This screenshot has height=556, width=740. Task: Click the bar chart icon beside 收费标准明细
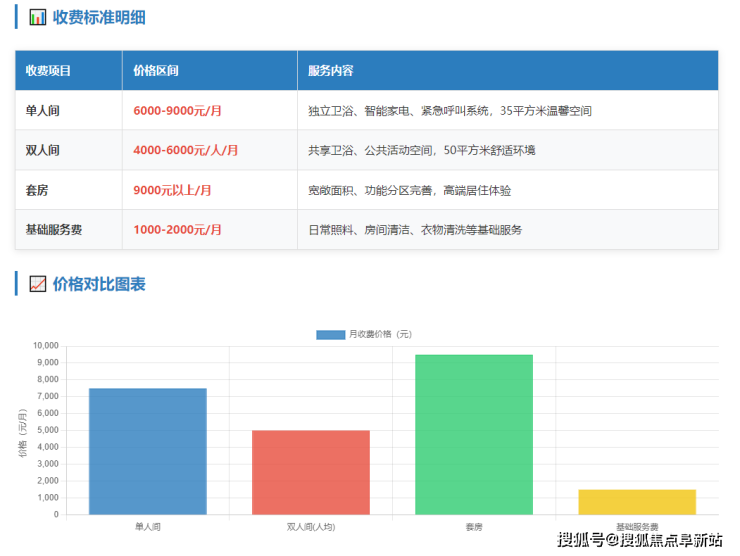coord(37,17)
